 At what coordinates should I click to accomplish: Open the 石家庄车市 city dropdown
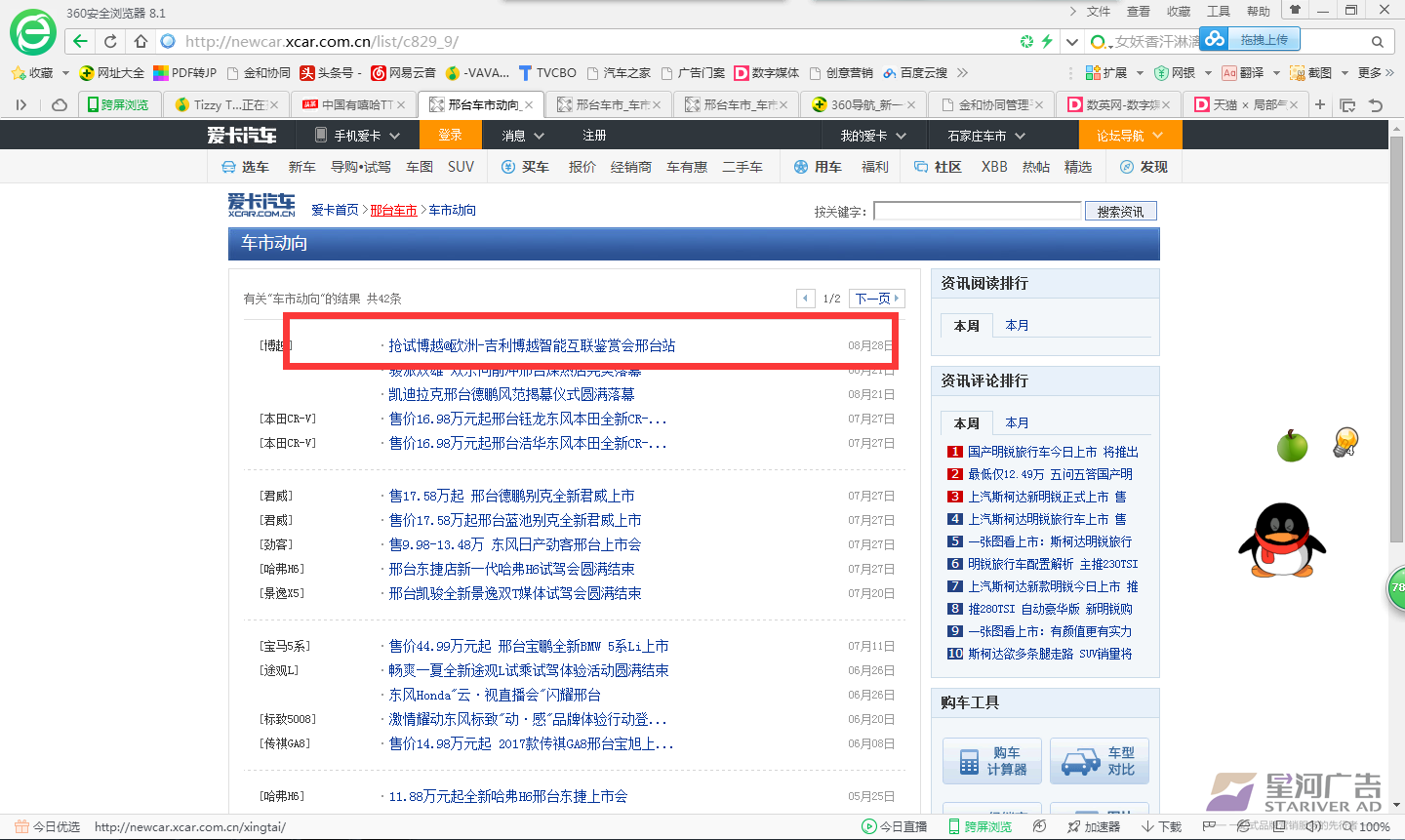click(986, 136)
